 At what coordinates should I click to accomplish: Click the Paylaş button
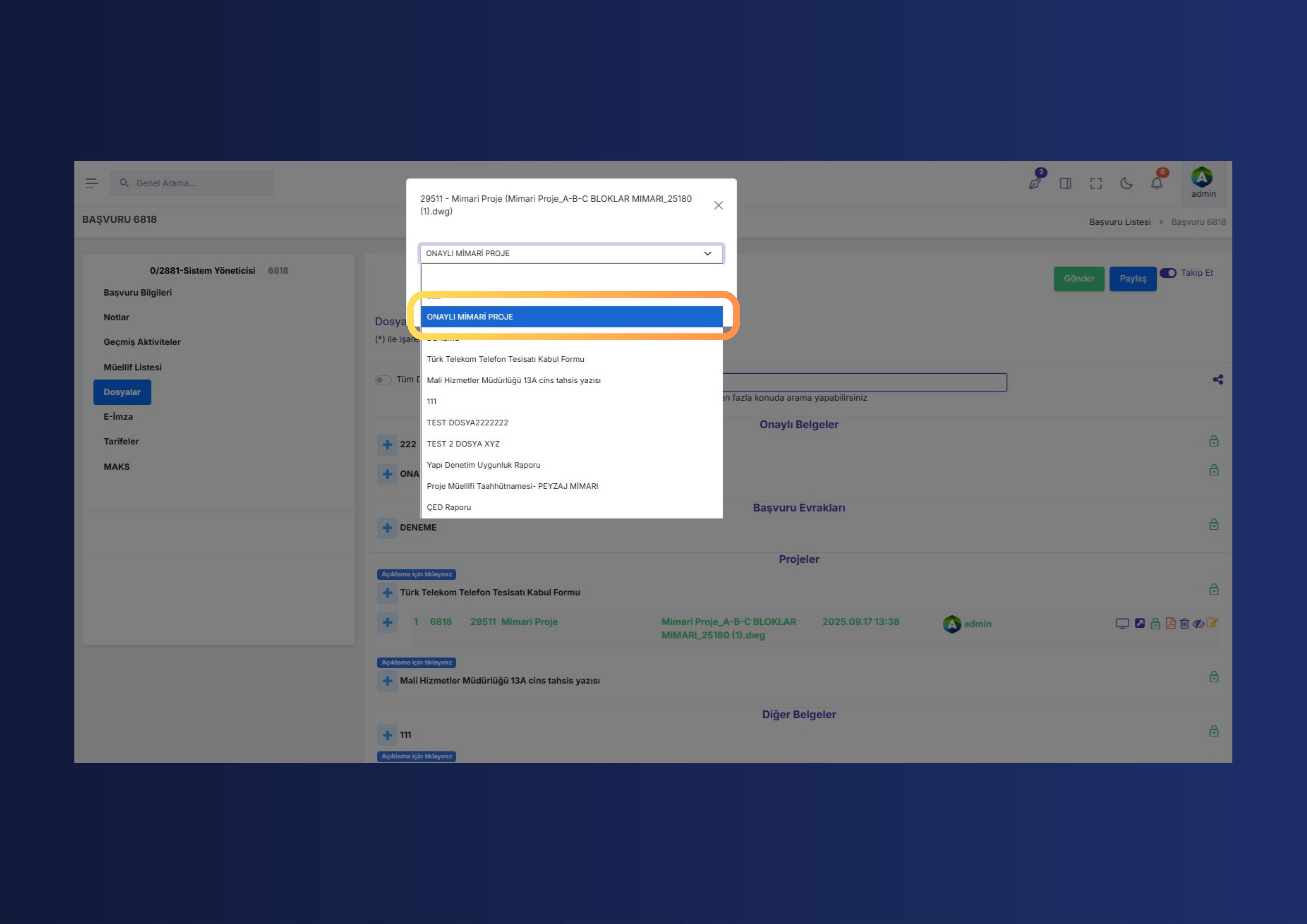click(1133, 279)
